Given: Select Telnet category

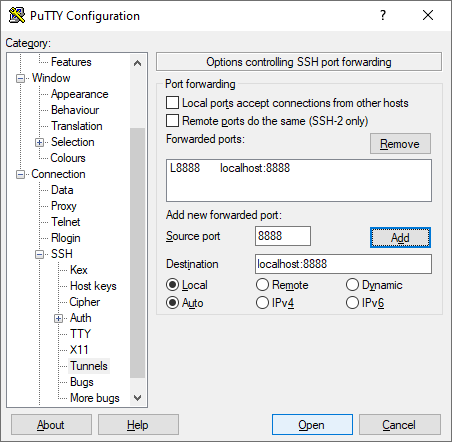Looking at the screenshot, I should click(65, 222).
